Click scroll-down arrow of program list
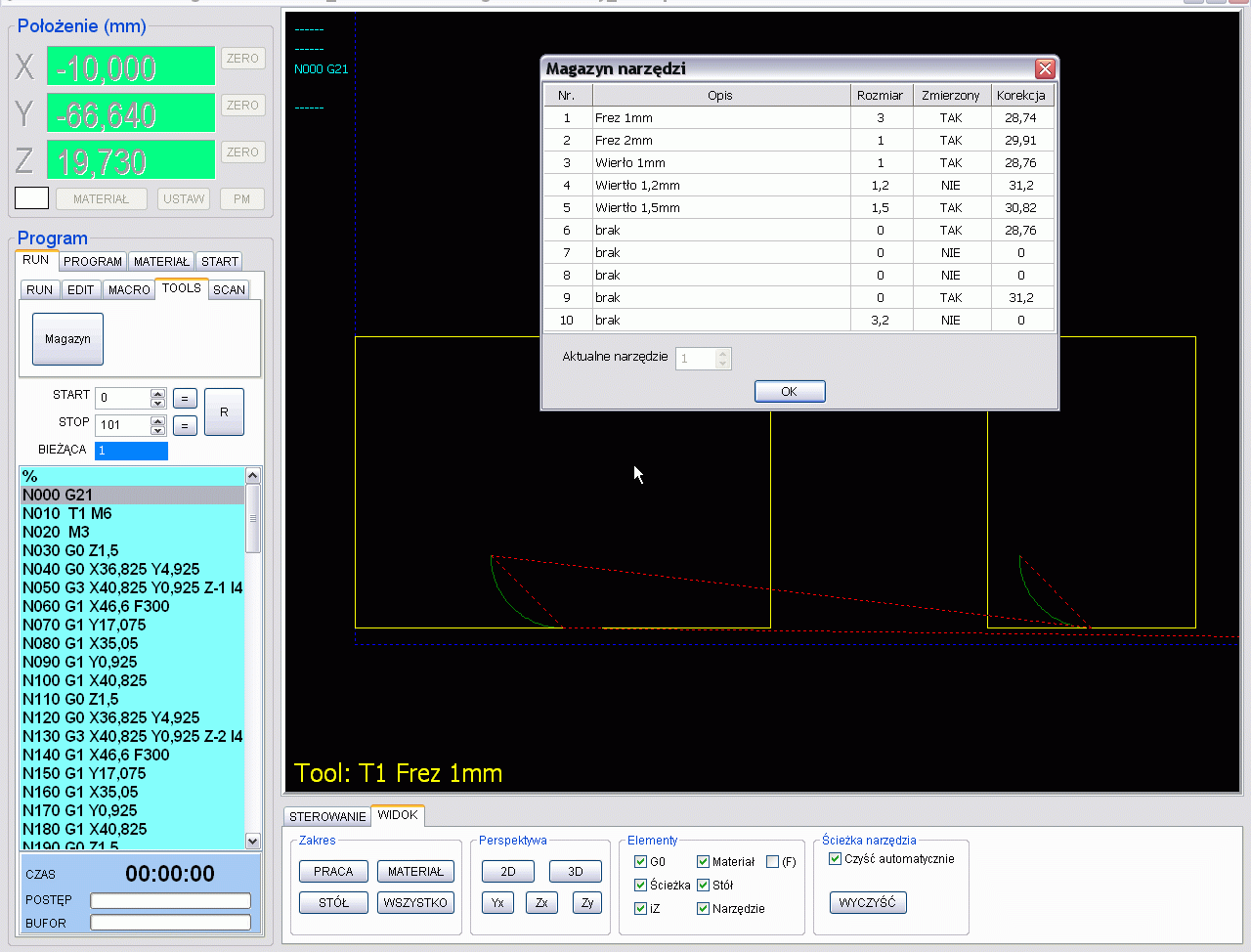 253,841
